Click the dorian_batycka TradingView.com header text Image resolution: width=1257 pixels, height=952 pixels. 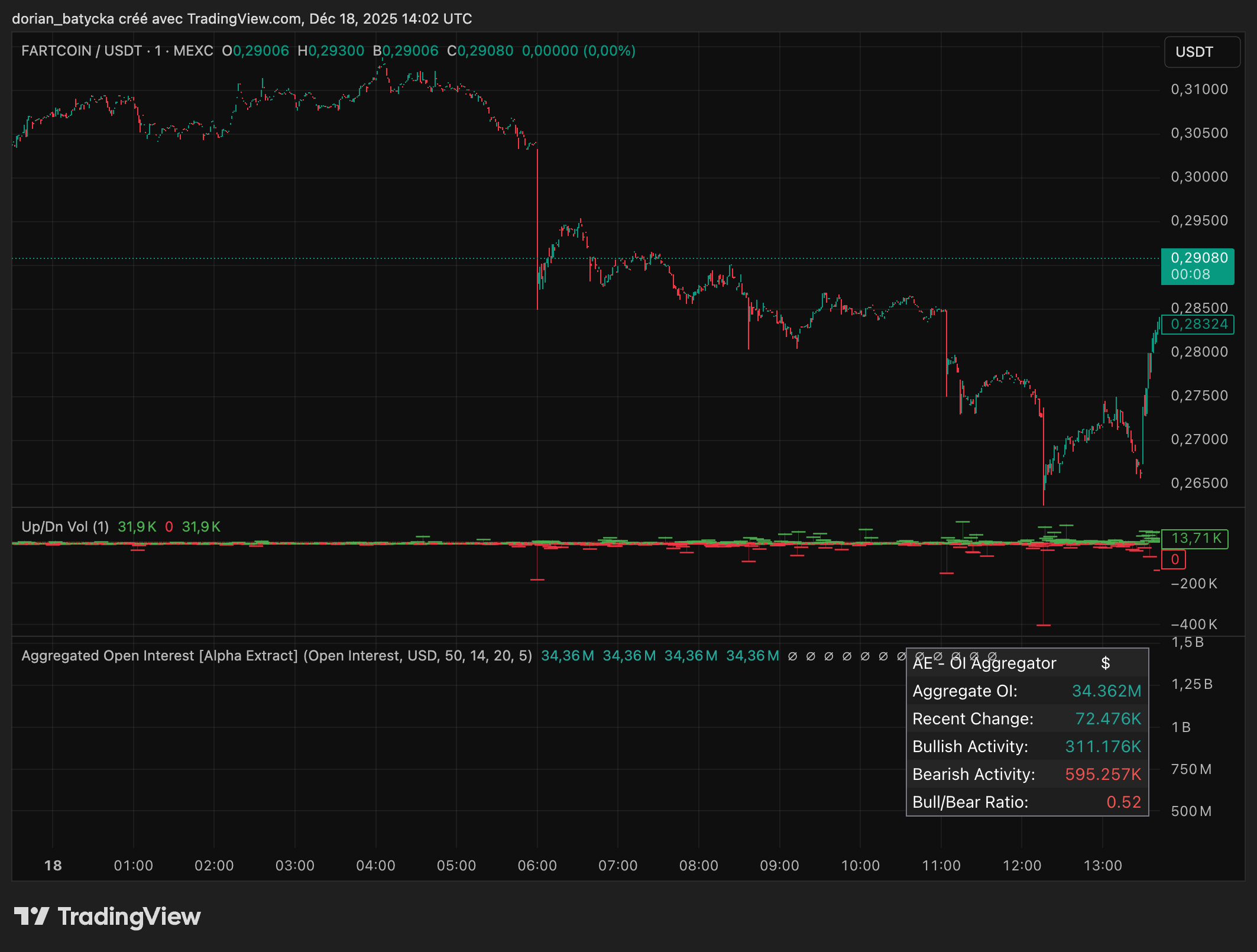point(241,19)
